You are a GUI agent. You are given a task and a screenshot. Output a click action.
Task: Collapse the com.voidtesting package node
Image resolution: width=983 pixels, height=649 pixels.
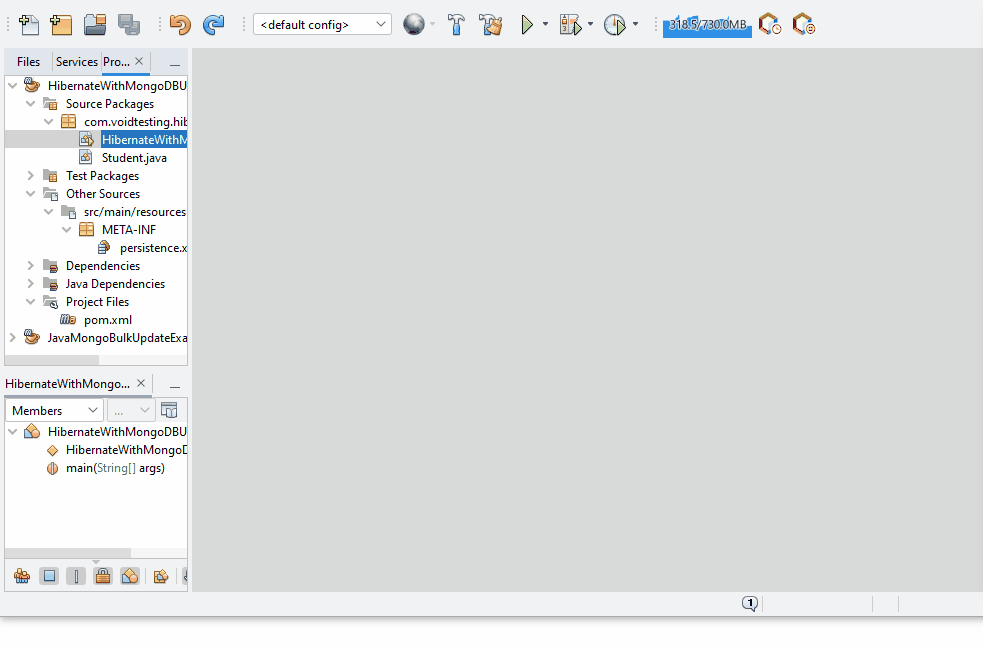pos(48,122)
